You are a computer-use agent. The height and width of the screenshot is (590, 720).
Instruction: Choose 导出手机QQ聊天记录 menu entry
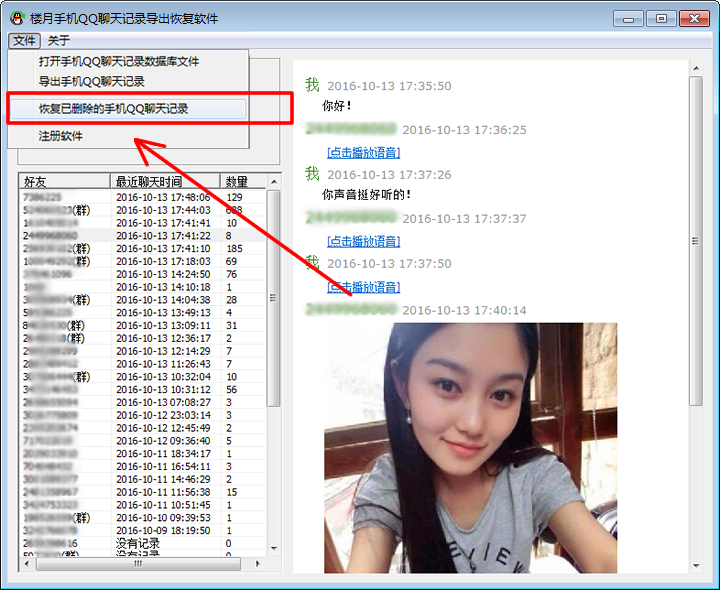tap(92, 82)
